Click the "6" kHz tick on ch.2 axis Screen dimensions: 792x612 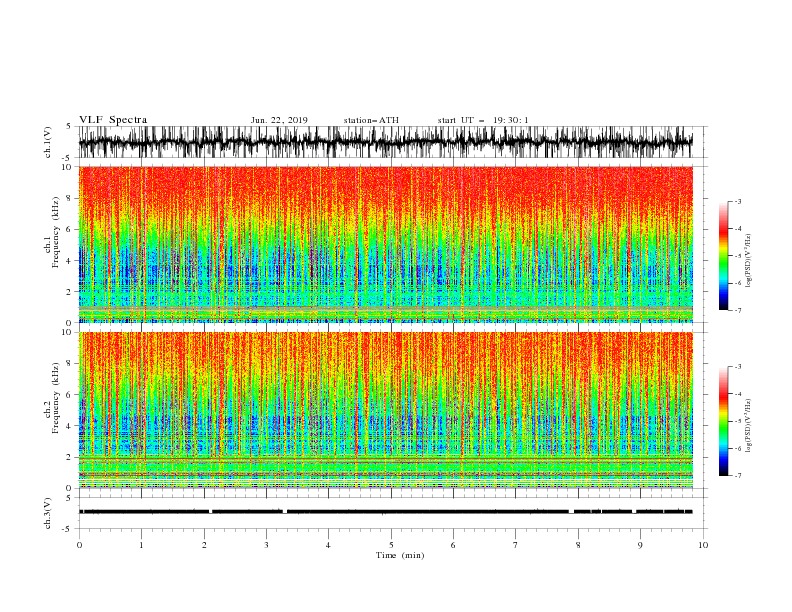pyautogui.click(x=70, y=395)
